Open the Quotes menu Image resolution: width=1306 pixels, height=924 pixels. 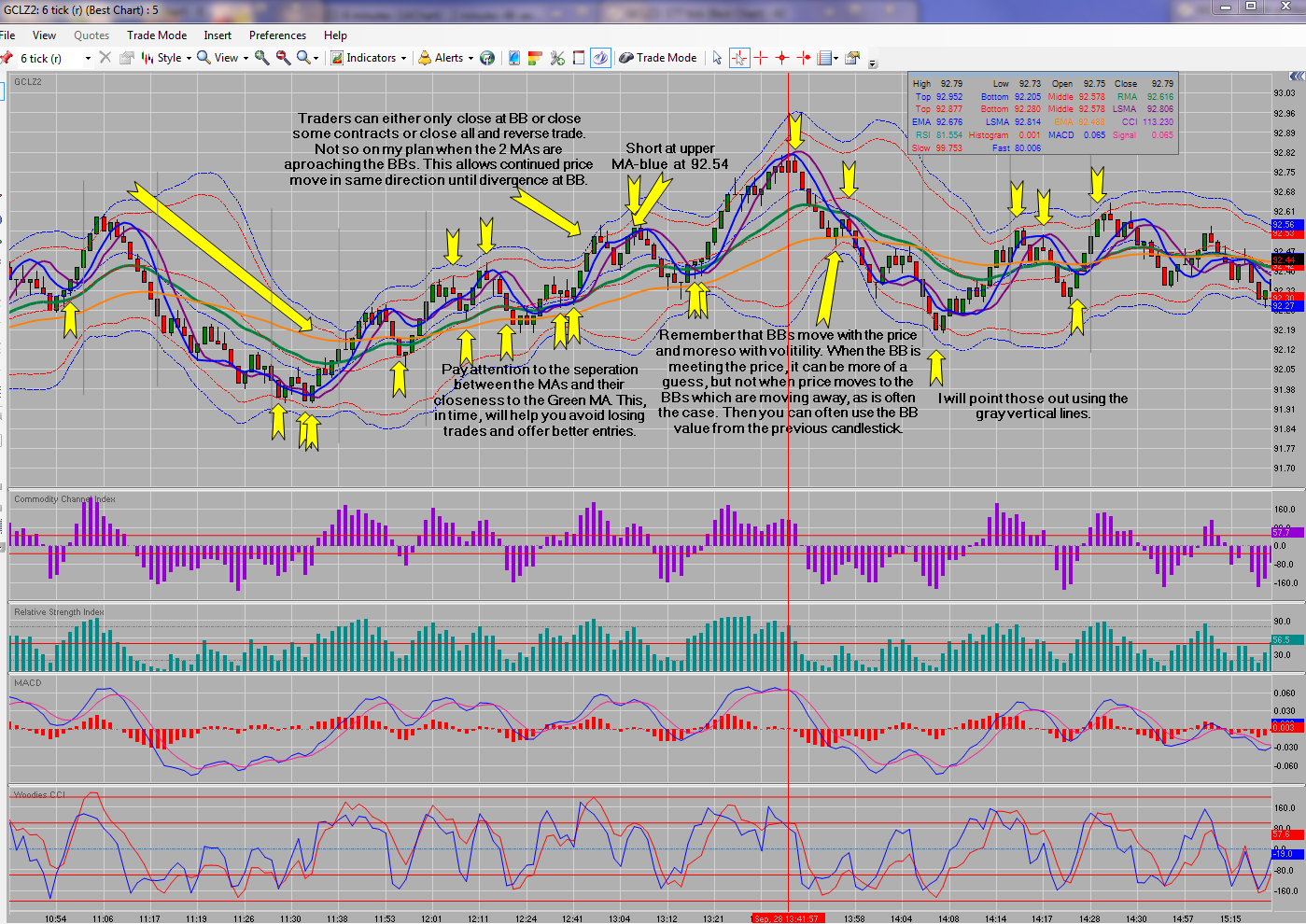coord(91,35)
